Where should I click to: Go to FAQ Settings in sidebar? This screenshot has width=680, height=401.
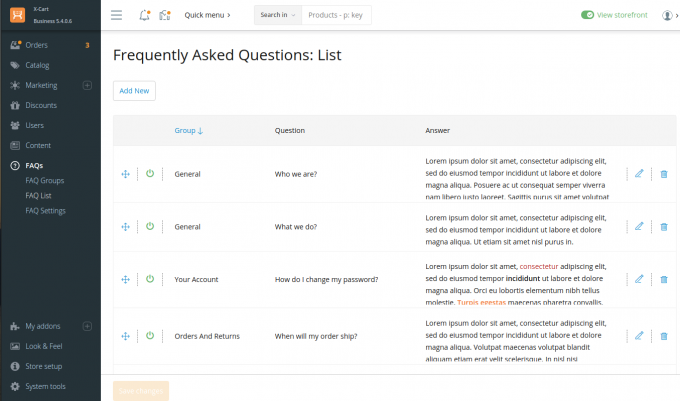click(x=46, y=211)
